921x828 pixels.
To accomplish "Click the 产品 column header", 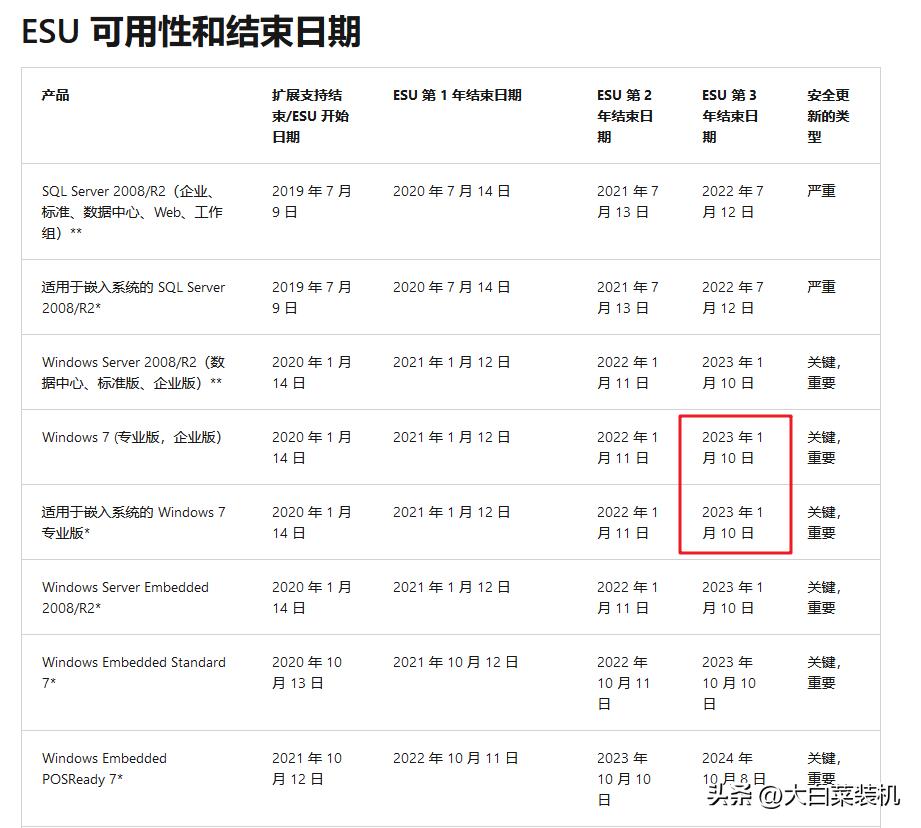I will (55, 95).
